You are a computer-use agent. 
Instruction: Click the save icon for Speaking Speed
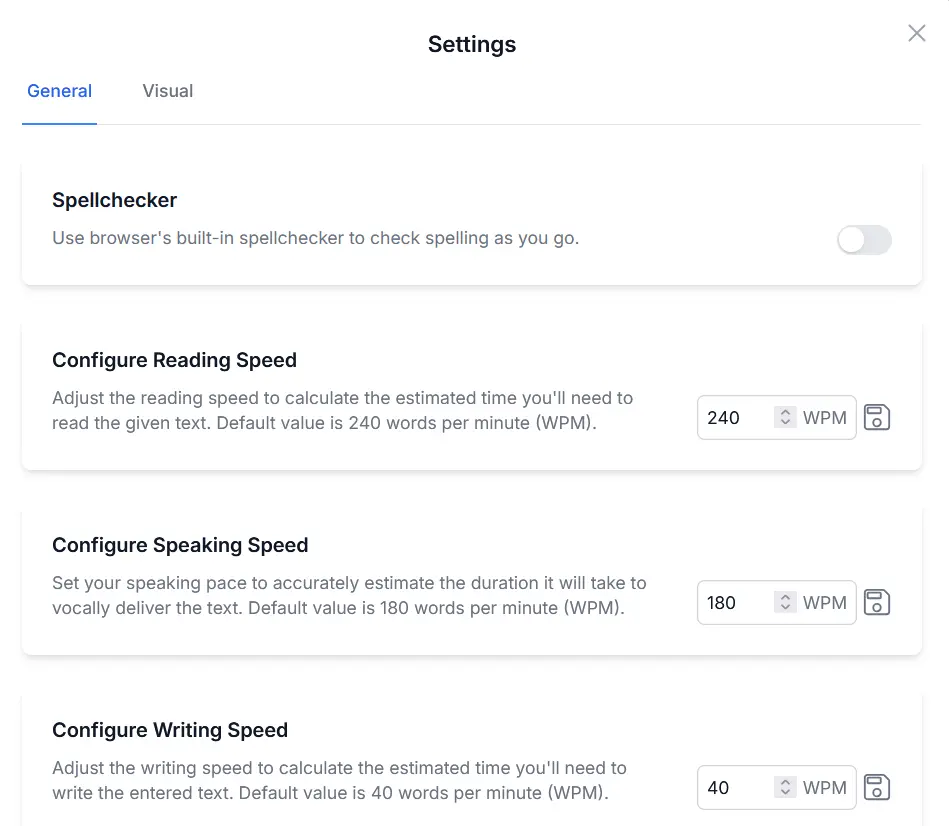tap(877, 602)
